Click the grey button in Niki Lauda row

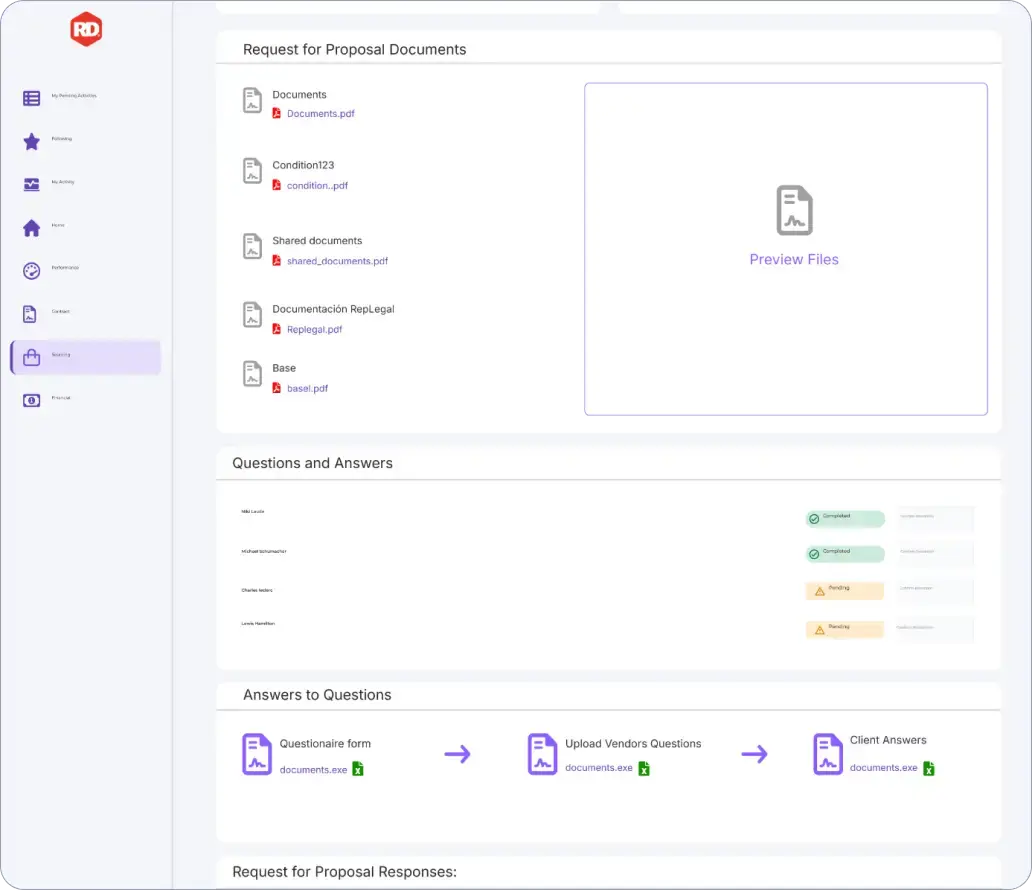pyautogui.click(x=935, y=518)
